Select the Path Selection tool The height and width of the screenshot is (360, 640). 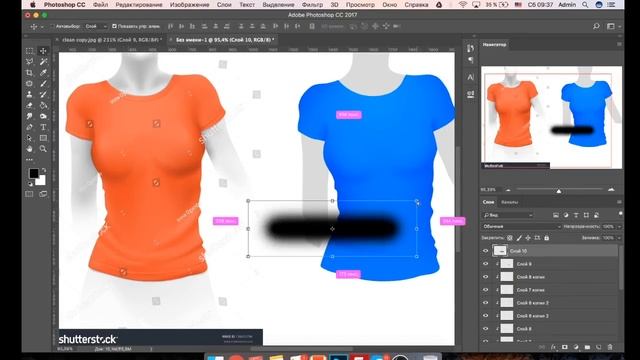29,138
